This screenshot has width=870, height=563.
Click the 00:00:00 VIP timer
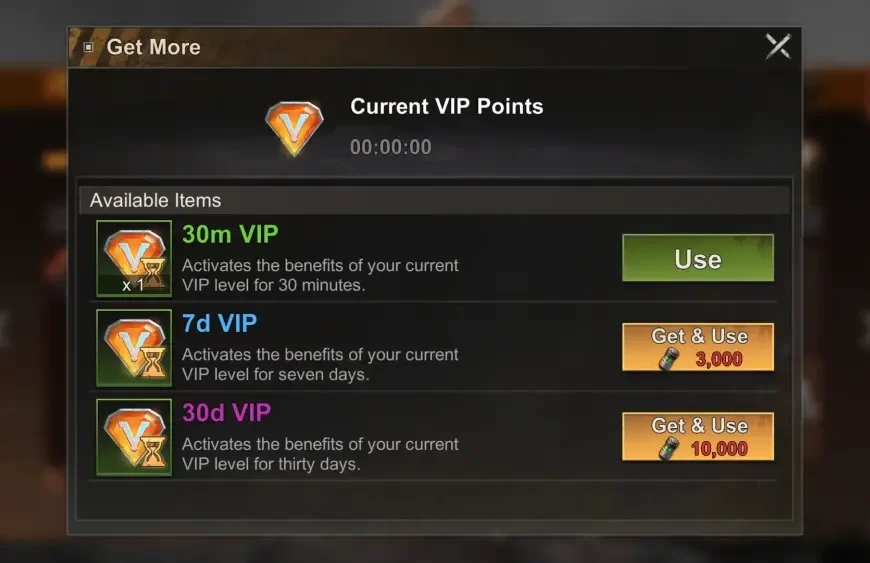[391, 148]
